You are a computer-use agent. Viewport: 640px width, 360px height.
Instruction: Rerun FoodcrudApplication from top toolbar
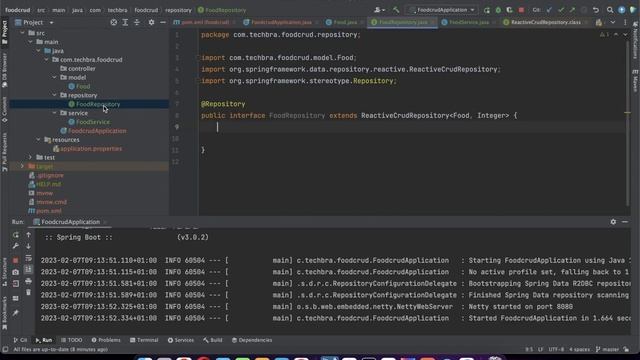(487, 10)
